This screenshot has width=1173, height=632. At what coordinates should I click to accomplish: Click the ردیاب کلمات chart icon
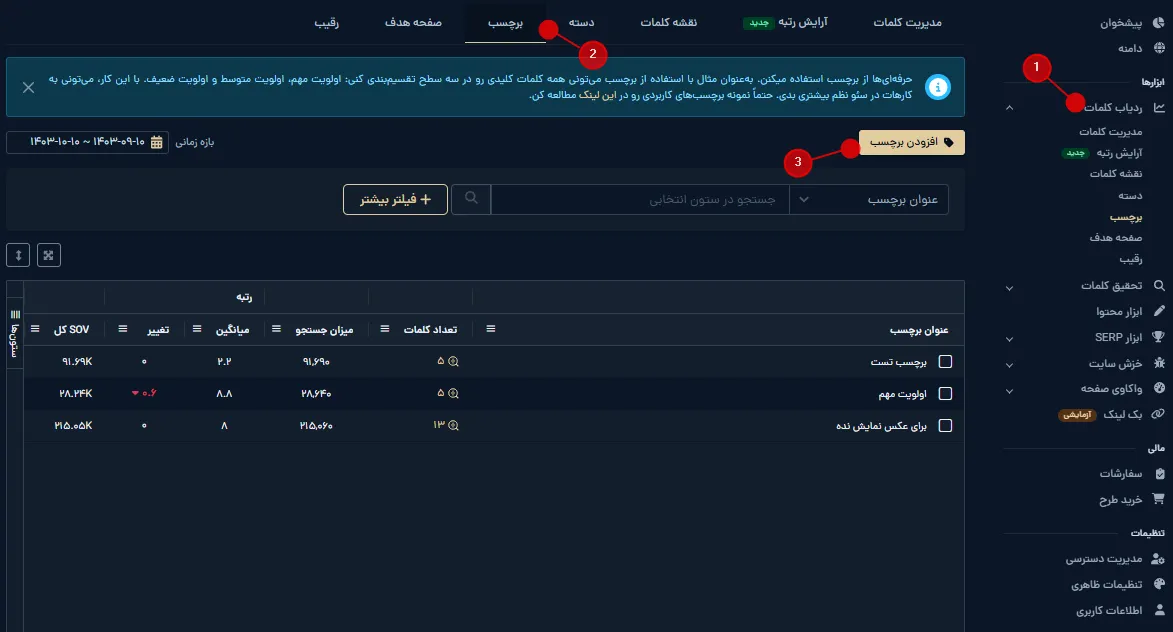click(x=1159, y=107)
